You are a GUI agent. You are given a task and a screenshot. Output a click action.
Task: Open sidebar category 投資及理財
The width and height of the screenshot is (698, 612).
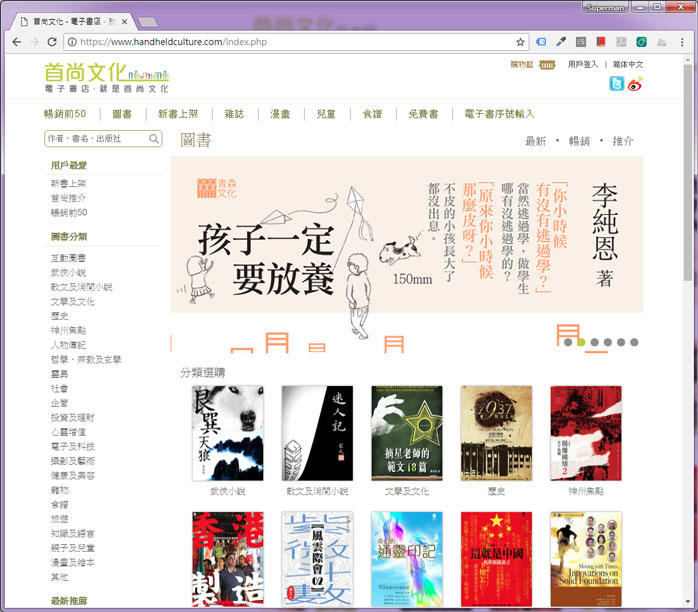point(73,417)
